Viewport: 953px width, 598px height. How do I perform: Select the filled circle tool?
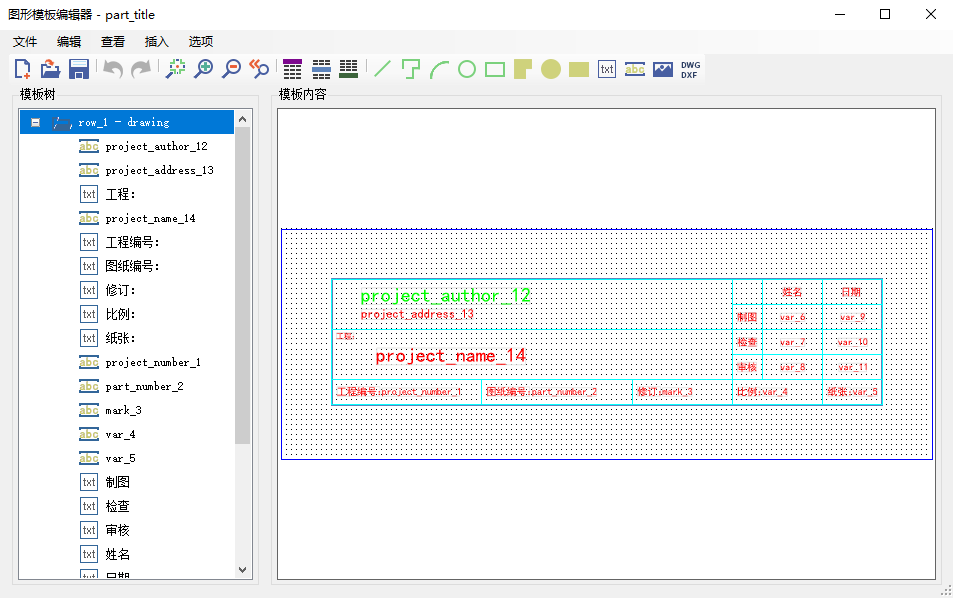(551, 69)
